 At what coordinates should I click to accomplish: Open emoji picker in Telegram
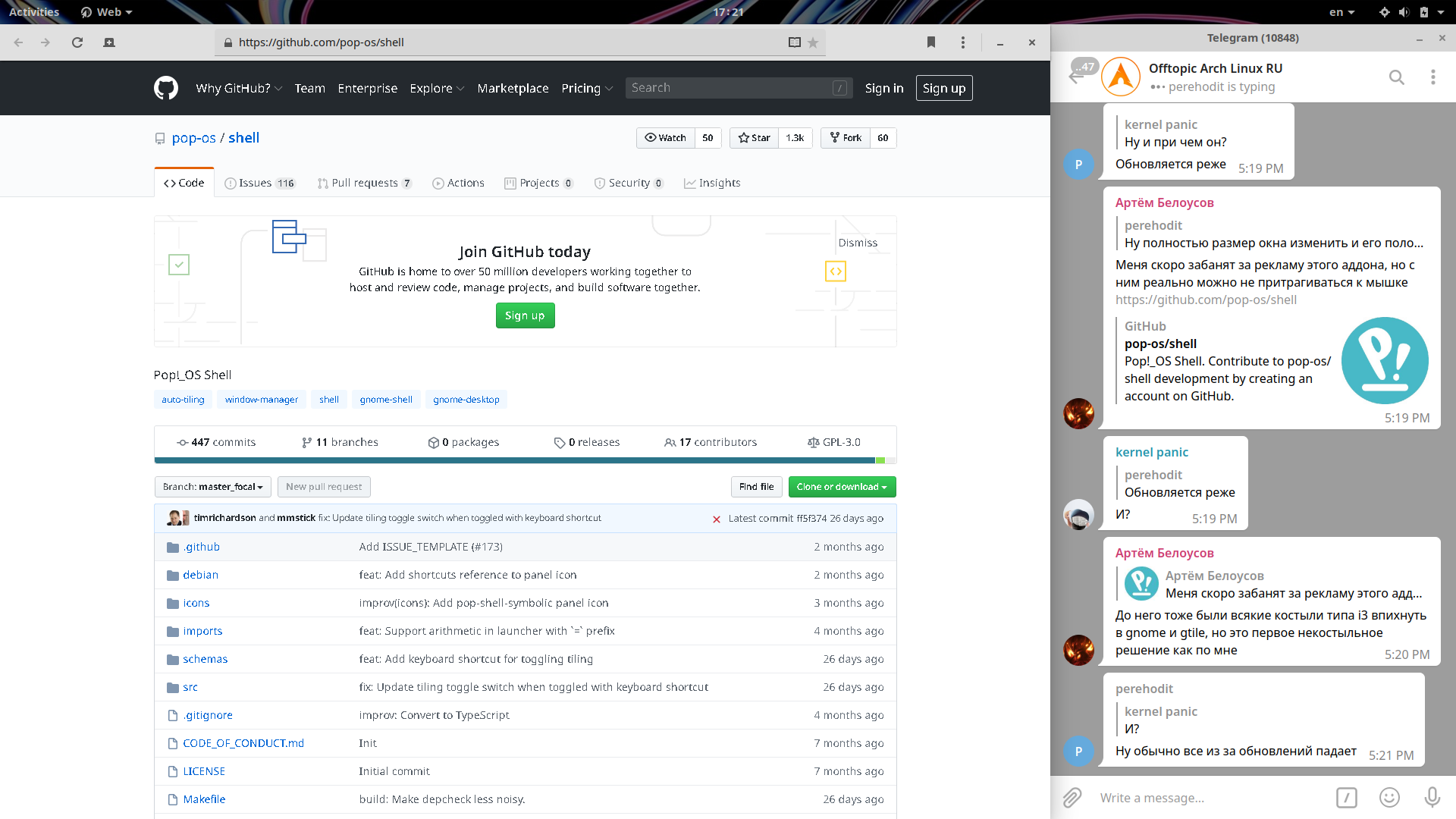pos(1389,798)
